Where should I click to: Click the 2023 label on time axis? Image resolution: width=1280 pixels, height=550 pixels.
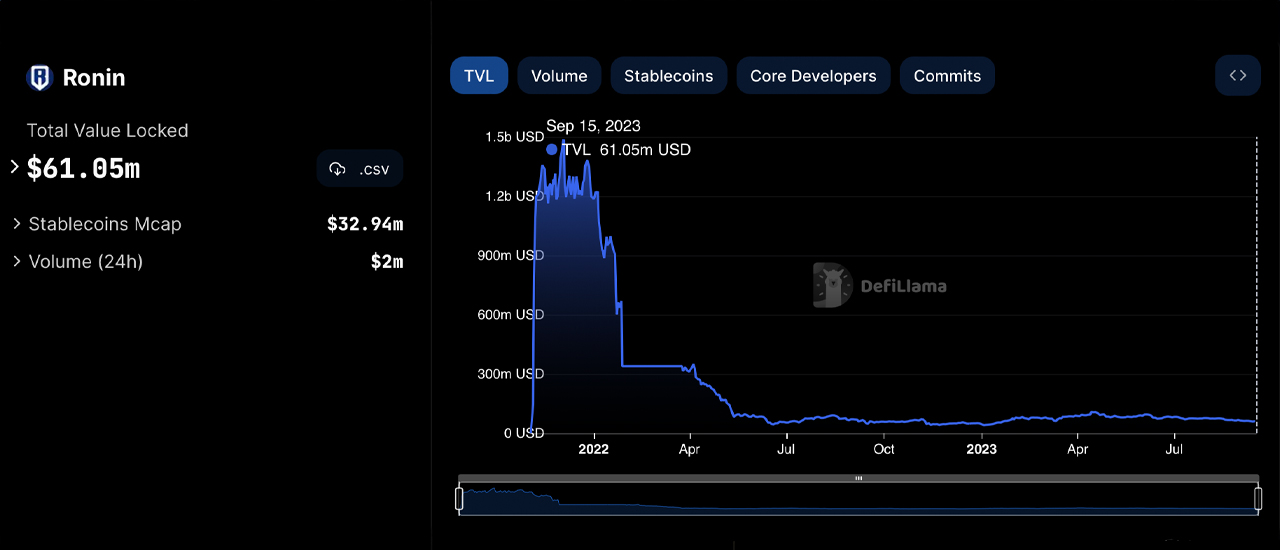[x=981, y=450]
